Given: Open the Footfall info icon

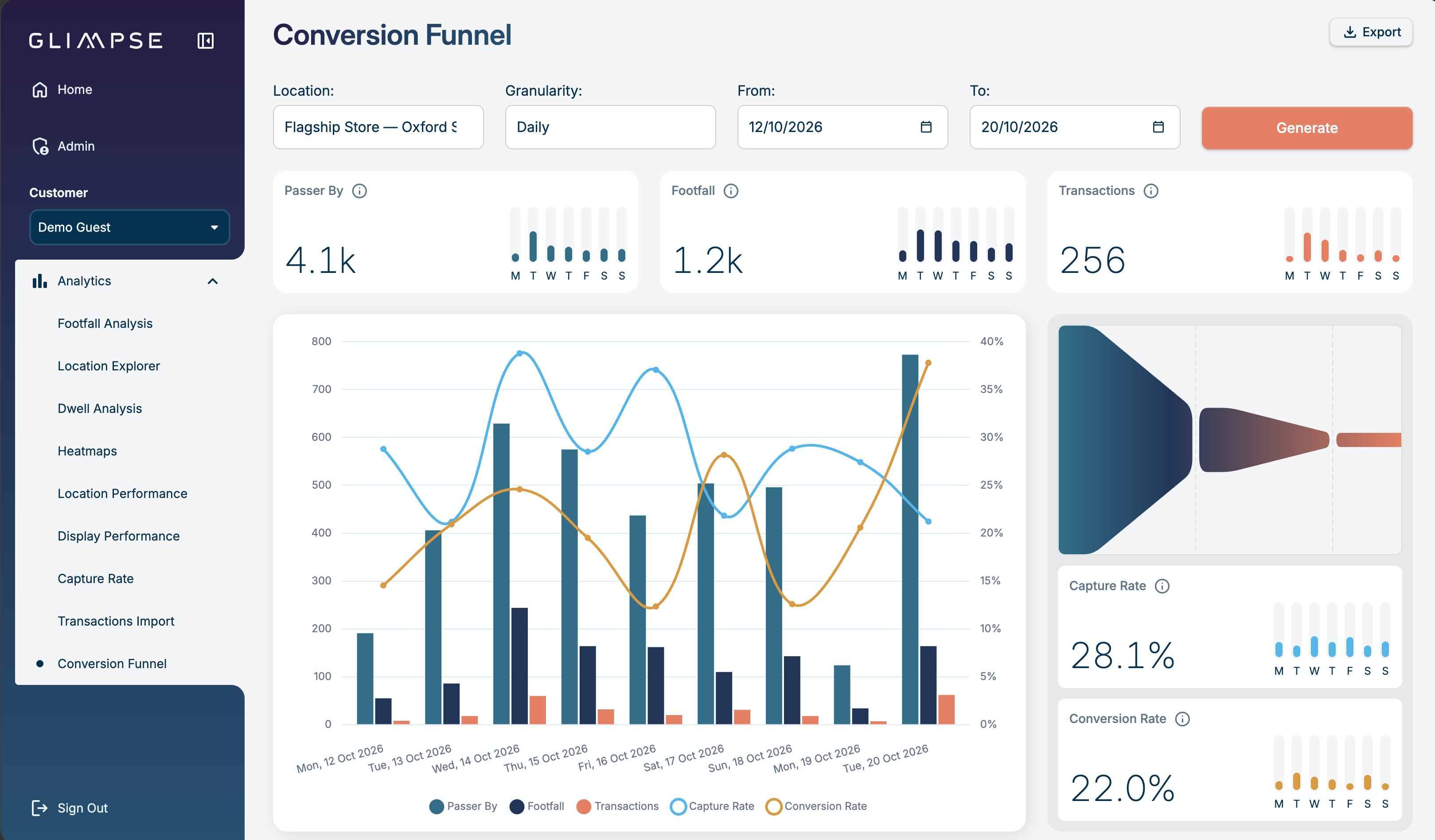Looking at the screenshot, I should pos(731,191).
